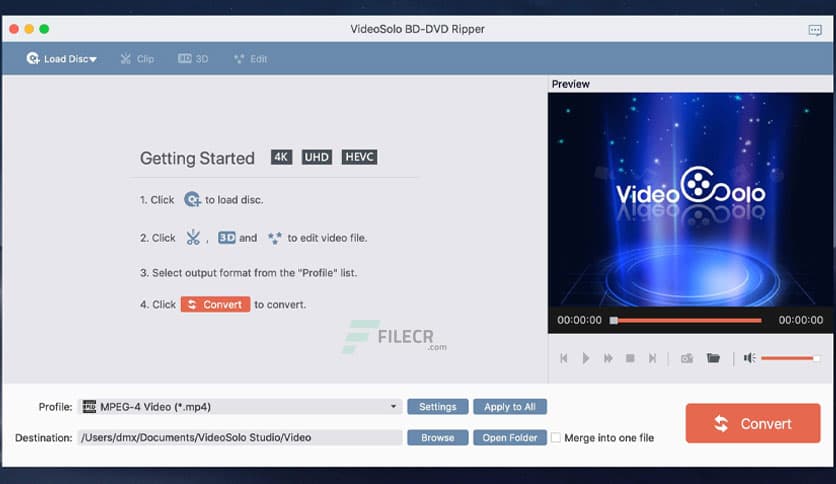Click the large orange Convert button

click(x=753, y=423)
